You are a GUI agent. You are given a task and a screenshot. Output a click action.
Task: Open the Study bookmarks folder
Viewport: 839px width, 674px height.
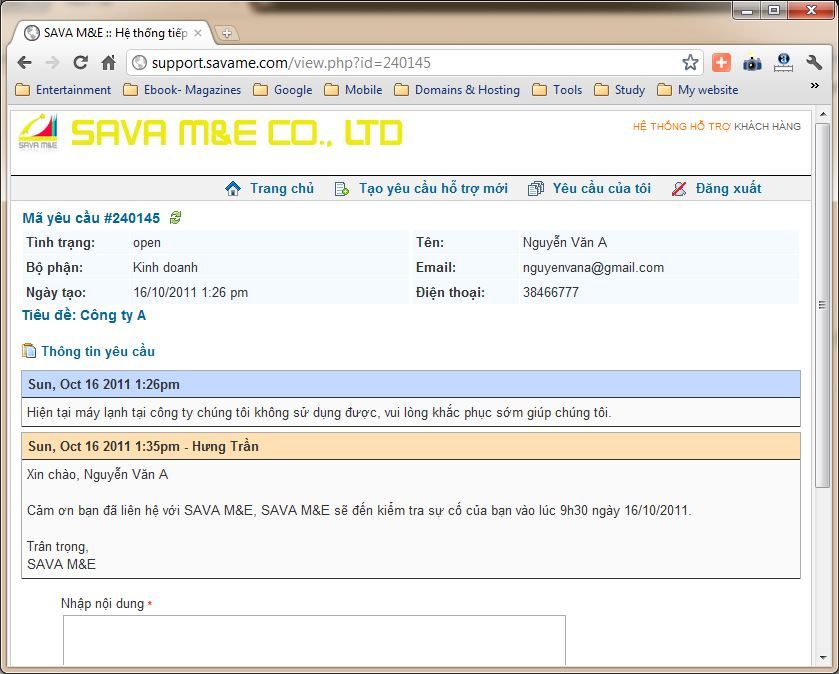click(x=620, y=89)
